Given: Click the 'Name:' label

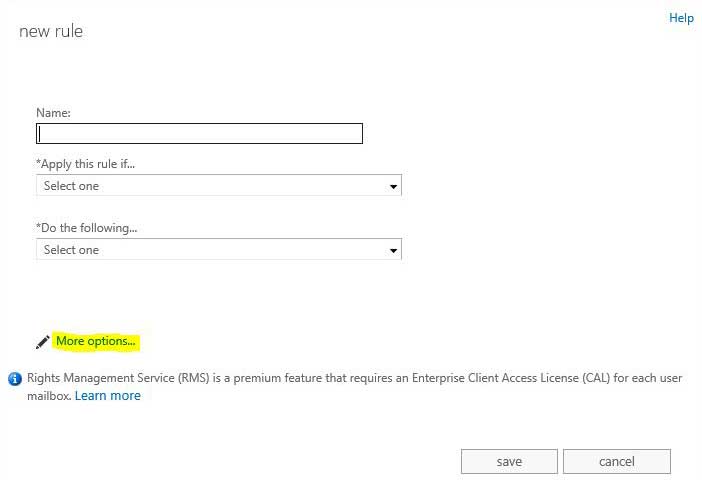Looking at the screenshot, I should 53,113.
